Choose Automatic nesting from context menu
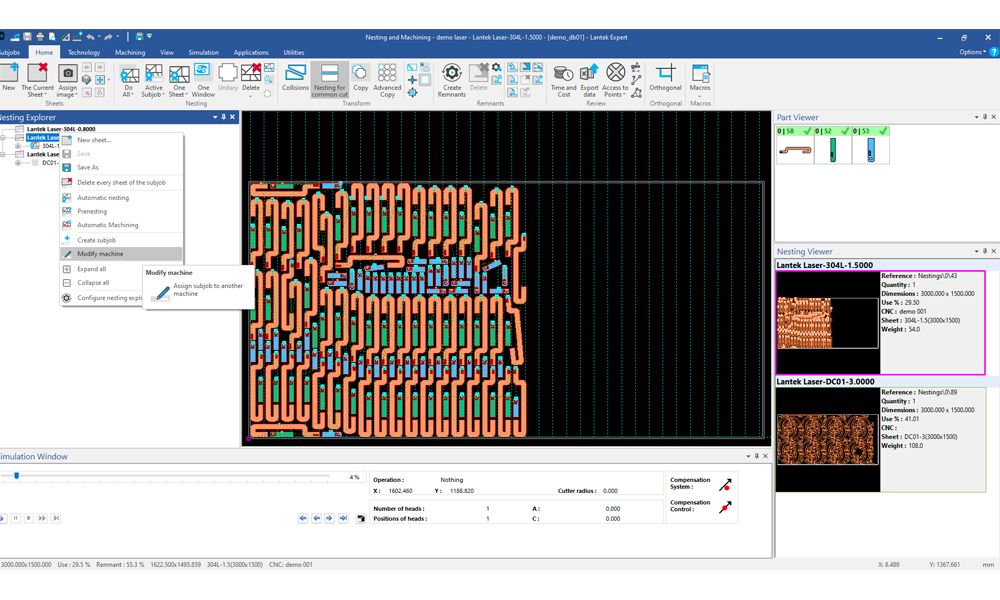 pos(103,197)
